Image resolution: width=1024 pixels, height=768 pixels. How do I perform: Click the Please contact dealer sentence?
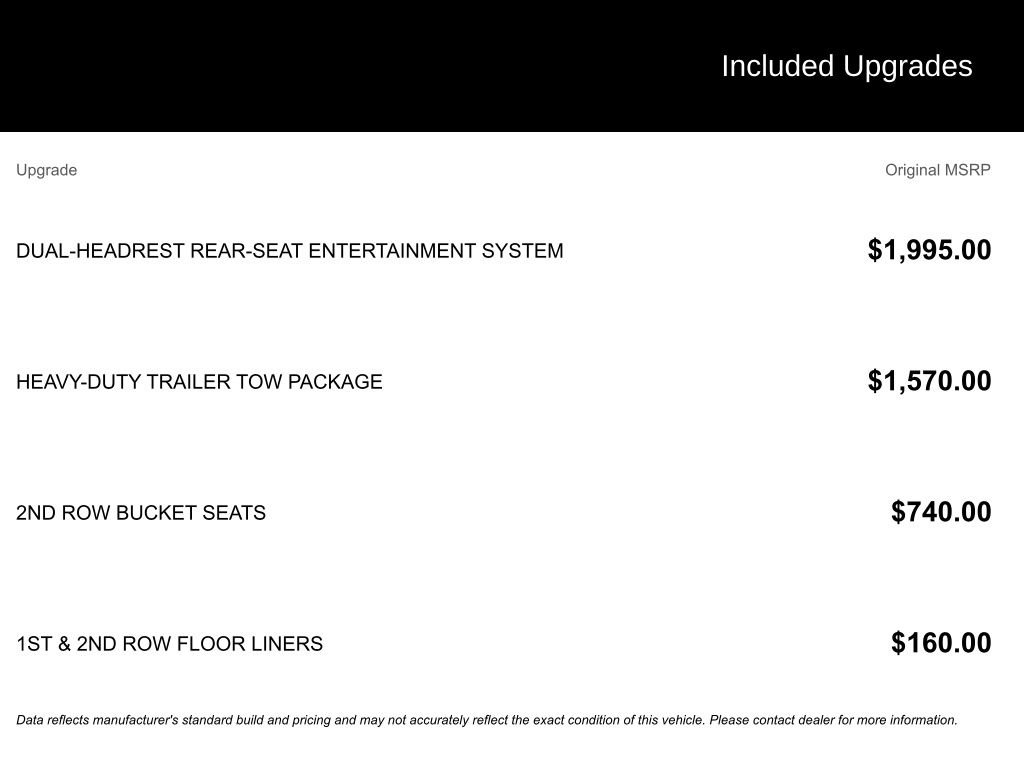833,720
